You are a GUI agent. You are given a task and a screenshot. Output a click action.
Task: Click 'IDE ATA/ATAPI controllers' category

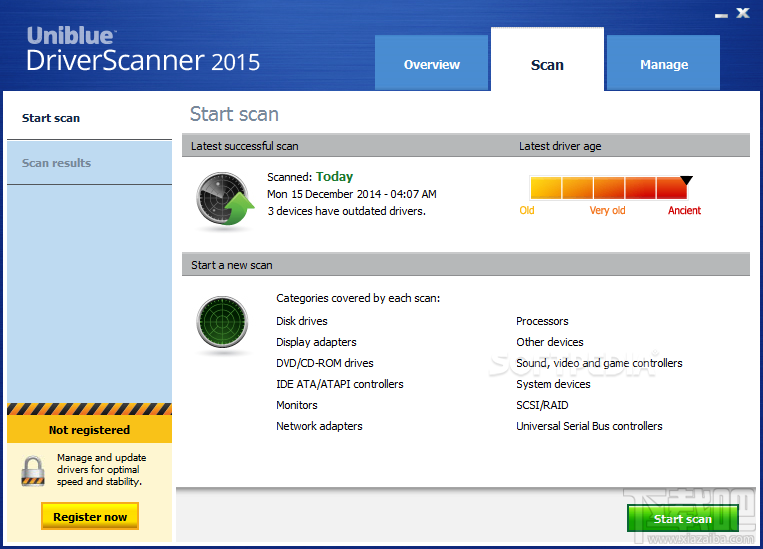340,384
